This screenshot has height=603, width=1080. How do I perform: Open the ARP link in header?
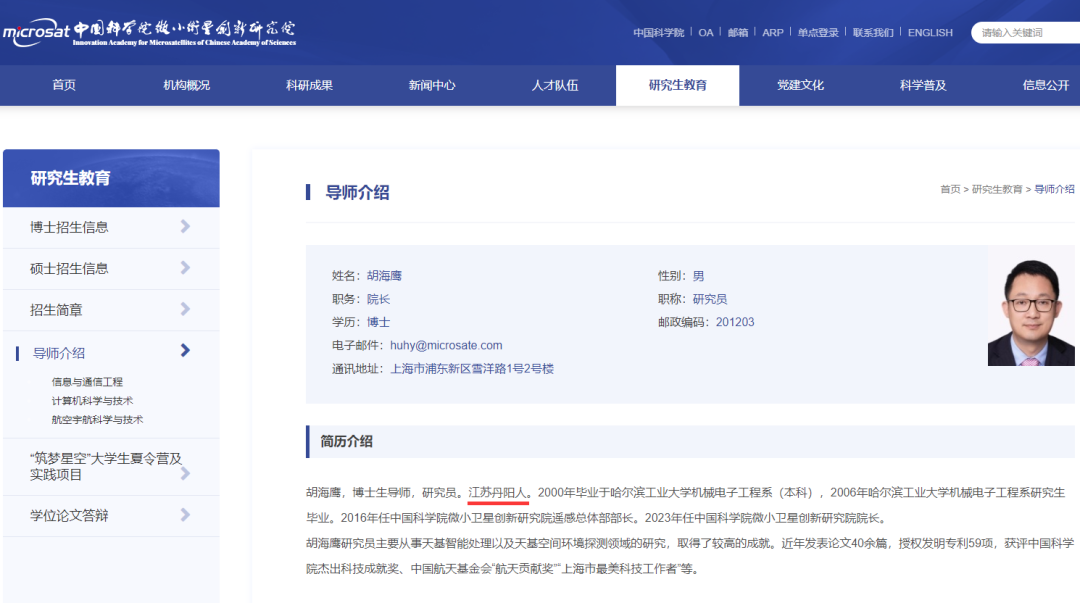773,32
